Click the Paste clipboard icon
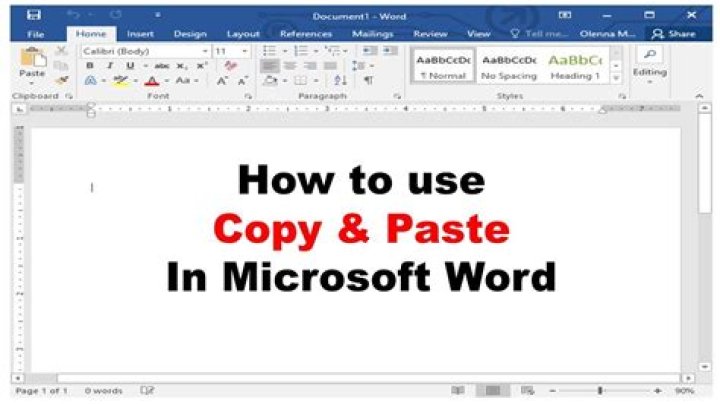720x404 pixels. pyautogui.click(x=32, y=58)
